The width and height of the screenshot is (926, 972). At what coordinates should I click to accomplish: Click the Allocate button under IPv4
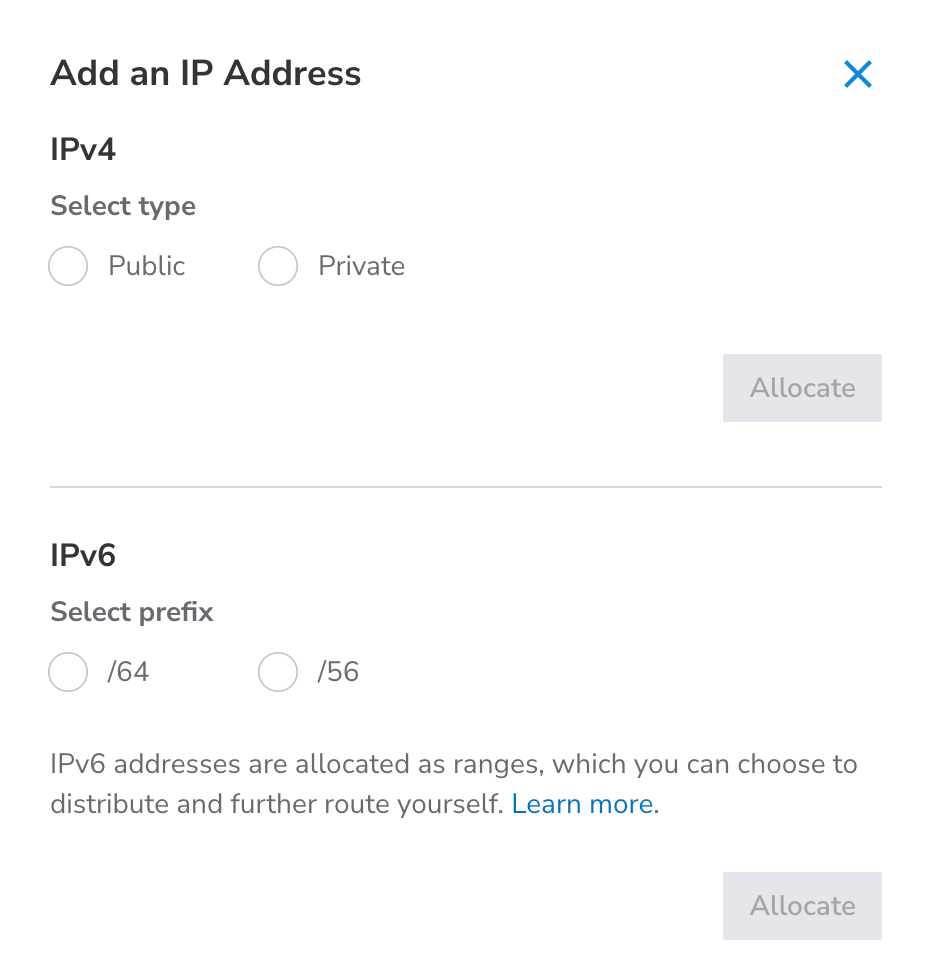pos(802,388)
